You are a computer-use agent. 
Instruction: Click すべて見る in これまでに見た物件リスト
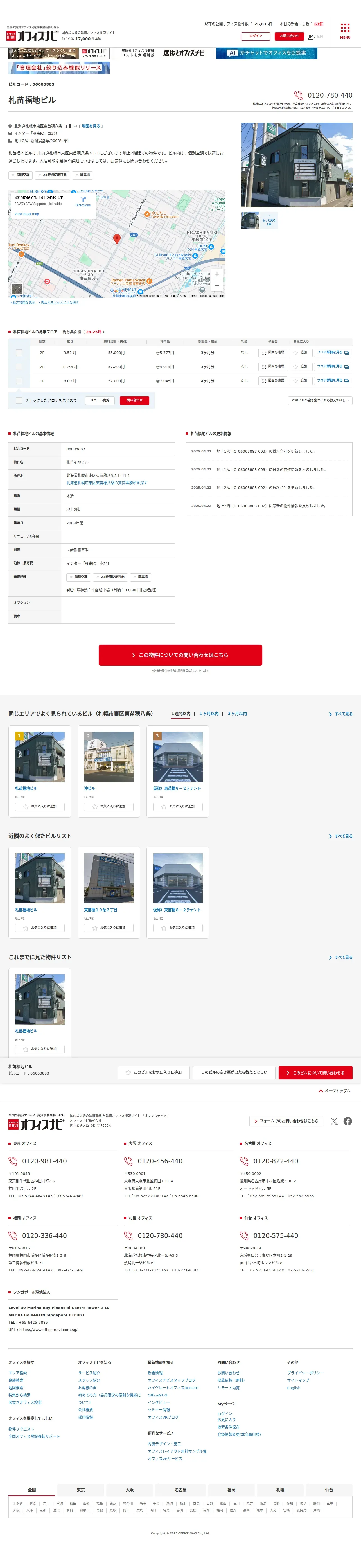(x=341, y=958)
